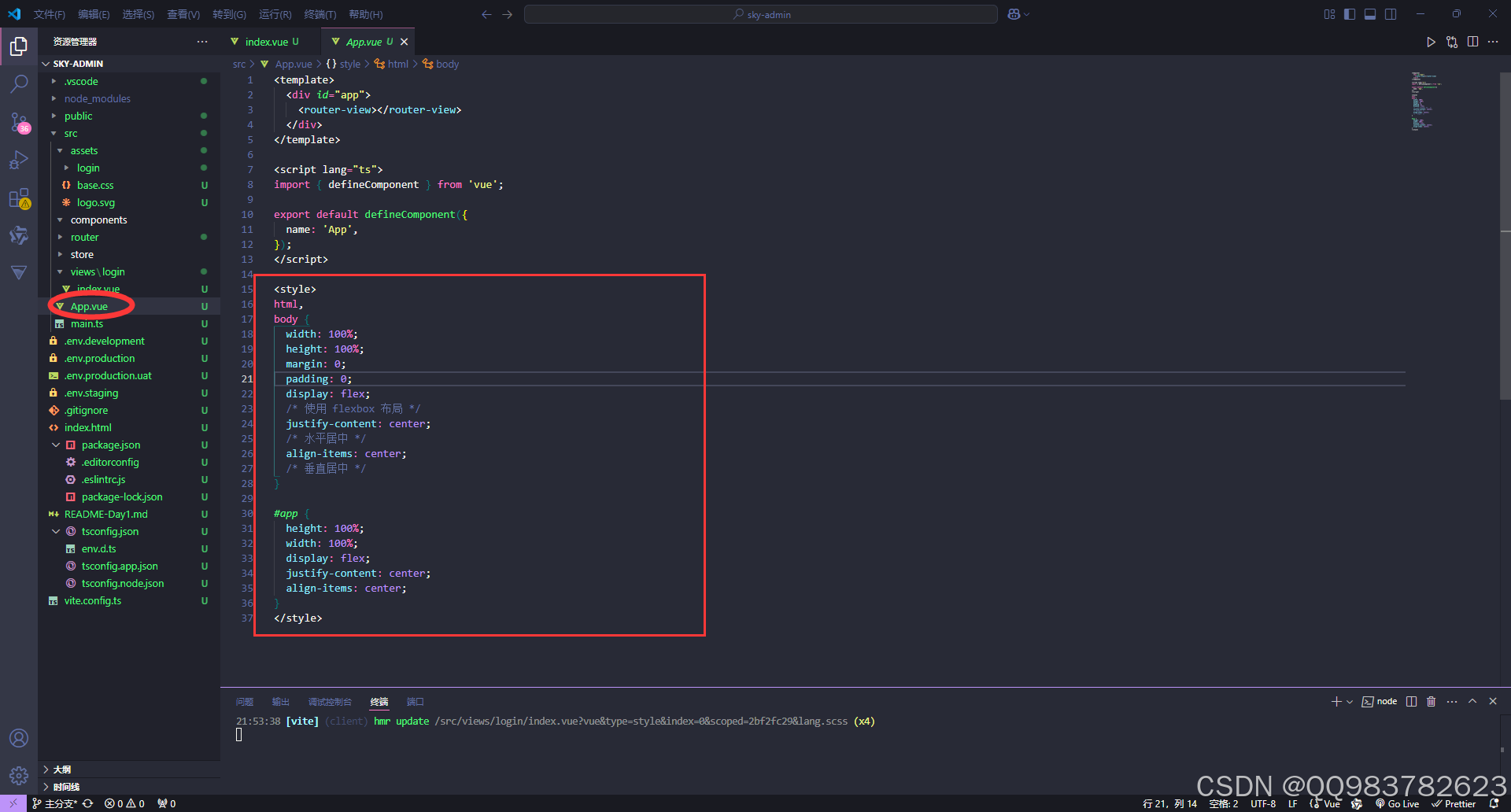Go back using the left arrow
This screenshot has height=812, width=1511.
486,14
